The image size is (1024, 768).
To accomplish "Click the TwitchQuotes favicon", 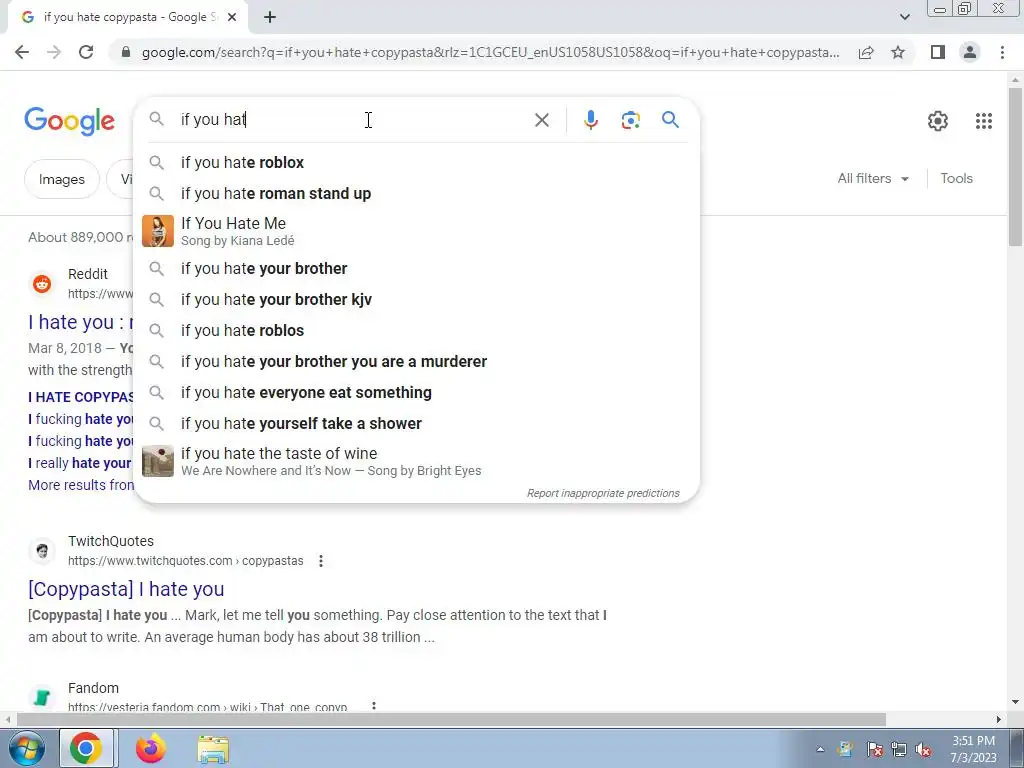I will 42,551.
